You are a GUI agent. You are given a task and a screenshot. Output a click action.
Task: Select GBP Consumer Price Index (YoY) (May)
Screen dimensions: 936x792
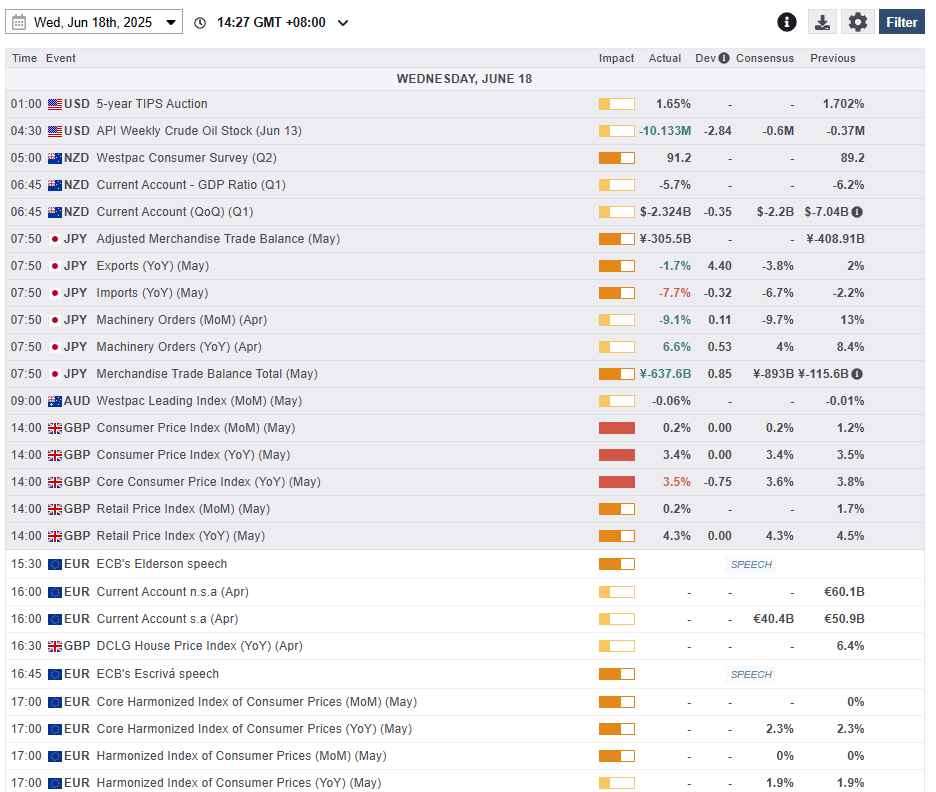click(x=464, y=455)
